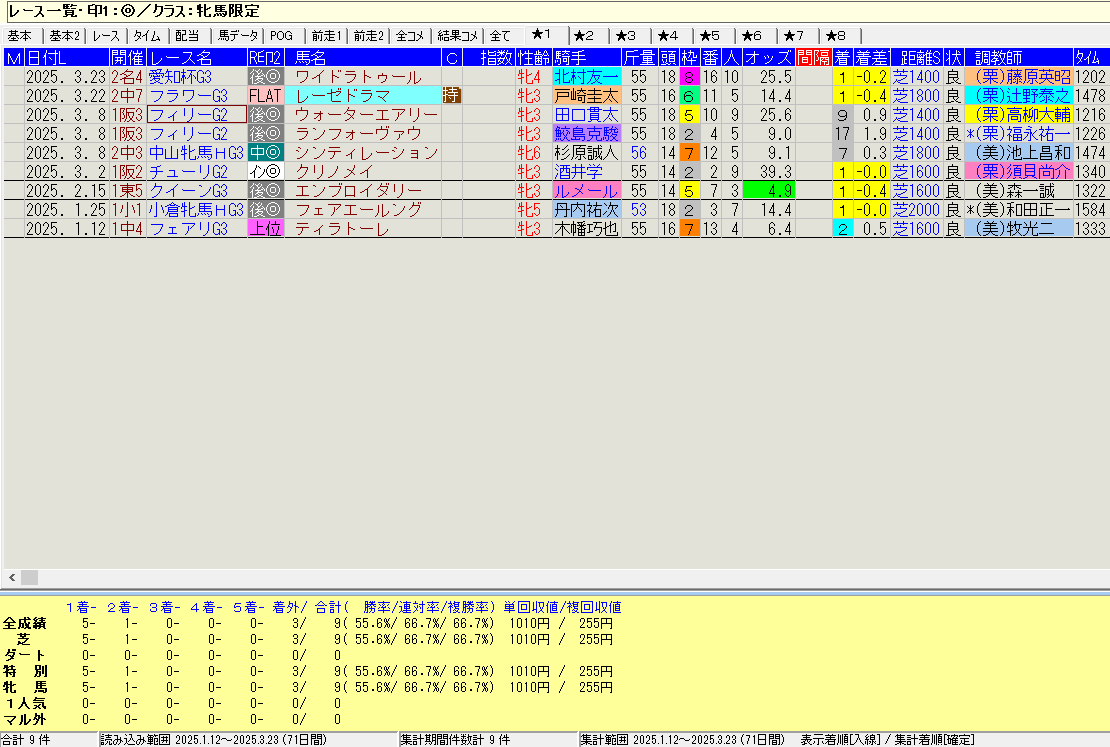The height and width of the screenshot is (747, 1110).
Task: Switch to the 配当 tab
Action: click(188, 36)
